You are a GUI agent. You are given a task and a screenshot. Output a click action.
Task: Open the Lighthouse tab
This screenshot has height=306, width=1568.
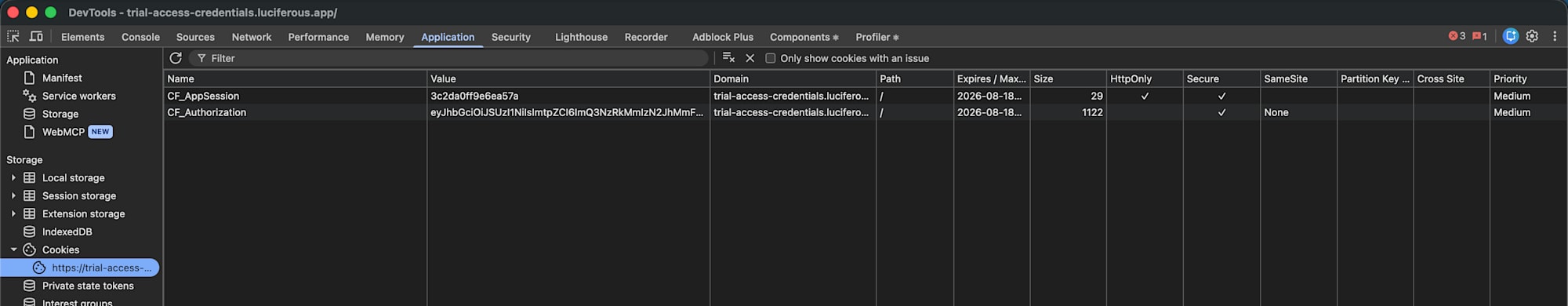pos(581,37)
